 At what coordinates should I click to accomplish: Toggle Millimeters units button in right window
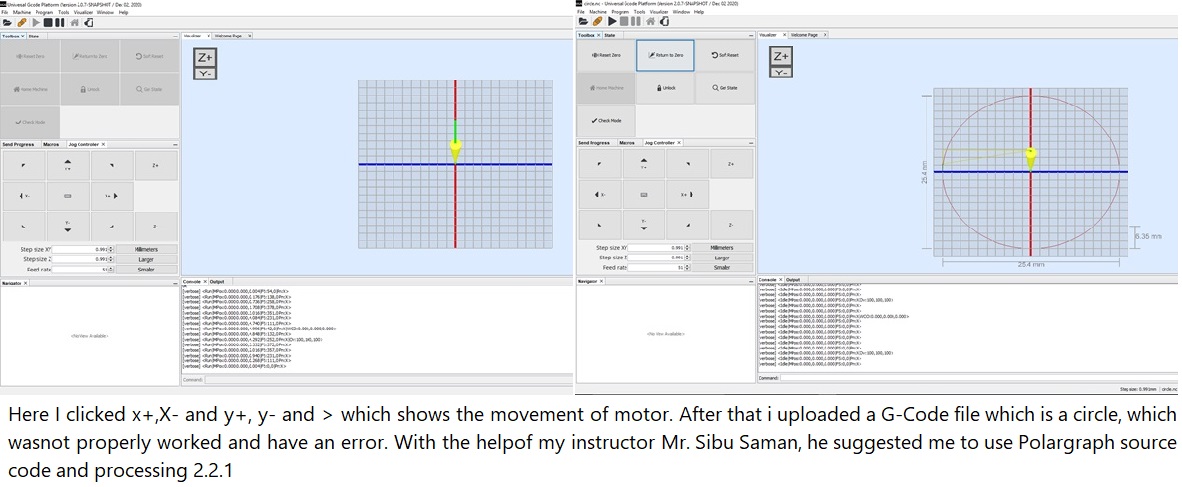[722, 247]
